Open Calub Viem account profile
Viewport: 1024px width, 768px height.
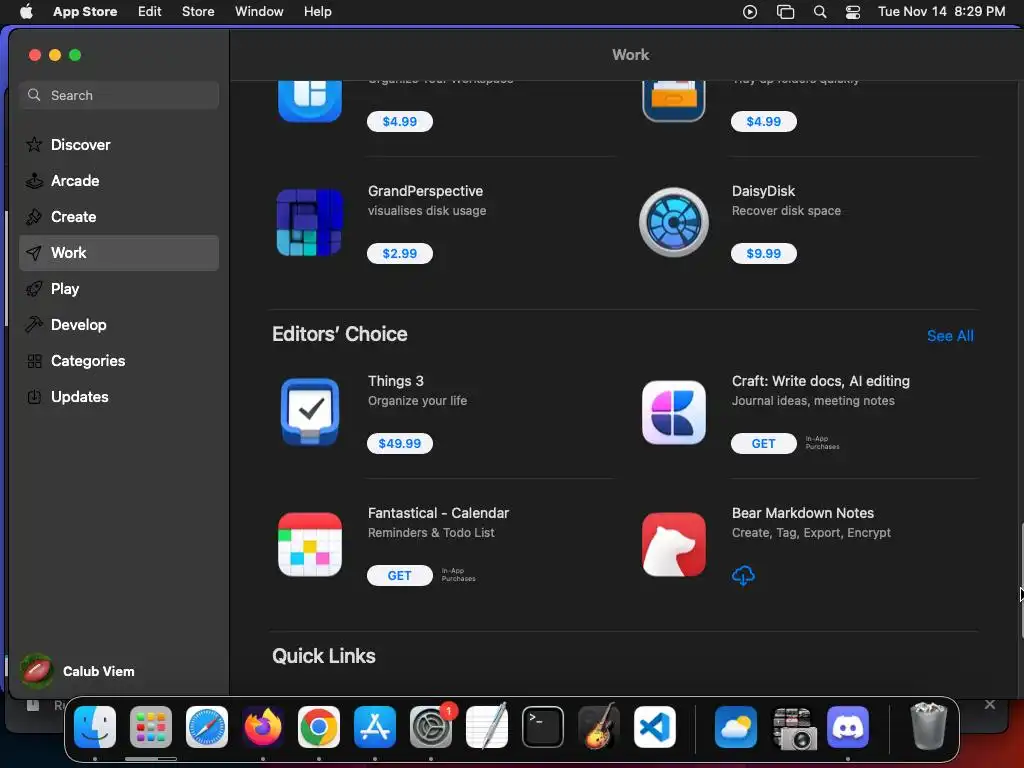[x=78, y=671]
